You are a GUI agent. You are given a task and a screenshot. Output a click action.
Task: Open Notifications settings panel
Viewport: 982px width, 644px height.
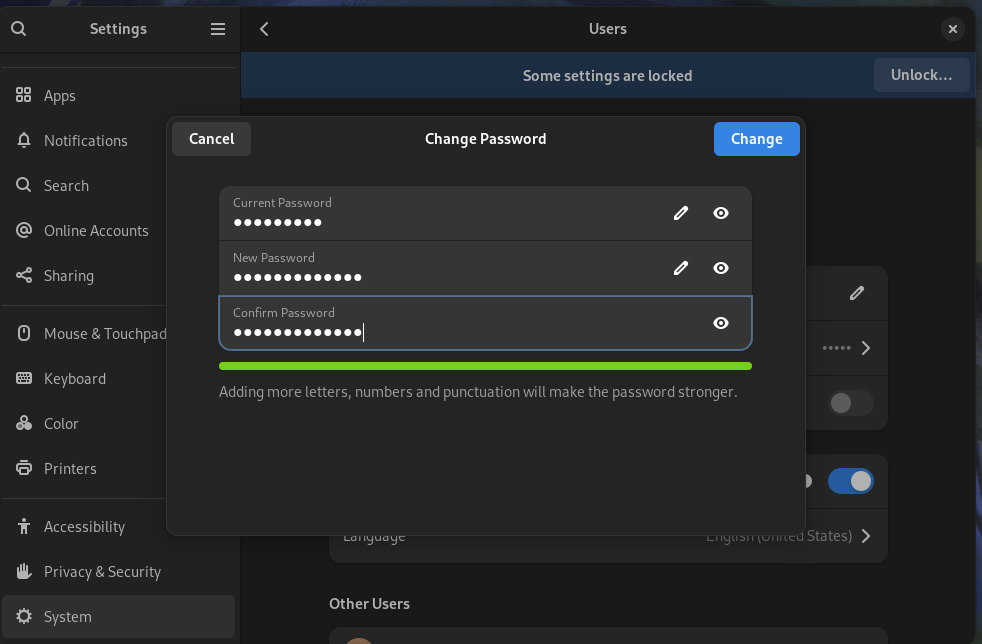[118, 140]
